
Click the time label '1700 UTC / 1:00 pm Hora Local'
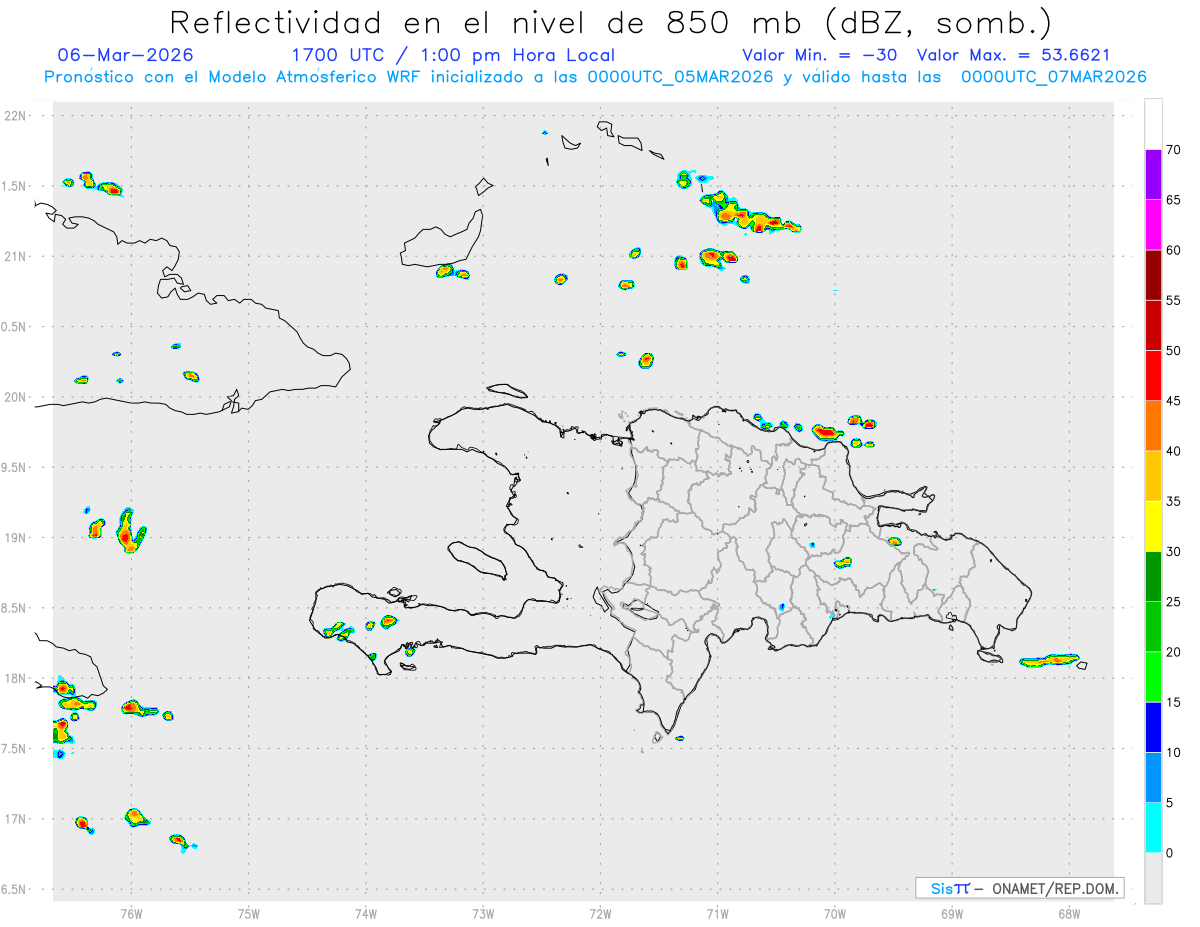point(453,55)
